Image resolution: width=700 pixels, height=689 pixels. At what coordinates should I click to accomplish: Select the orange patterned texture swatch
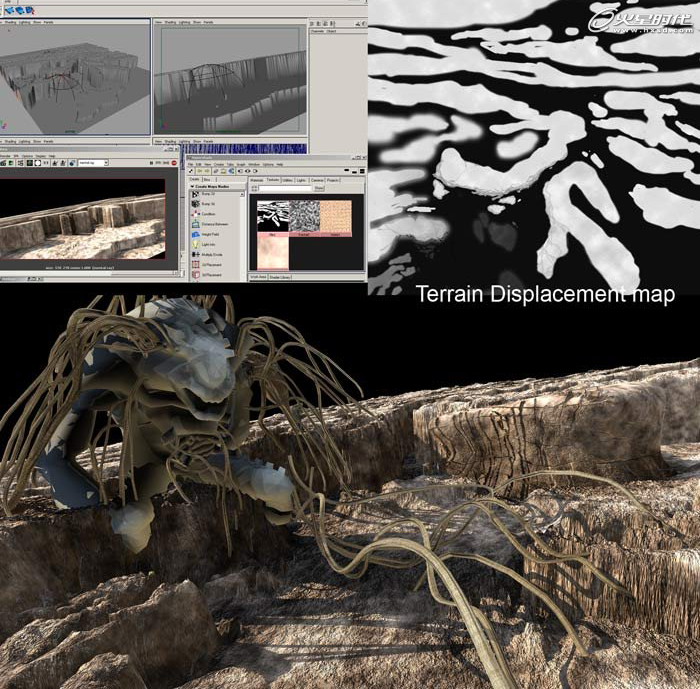(336, 216)
